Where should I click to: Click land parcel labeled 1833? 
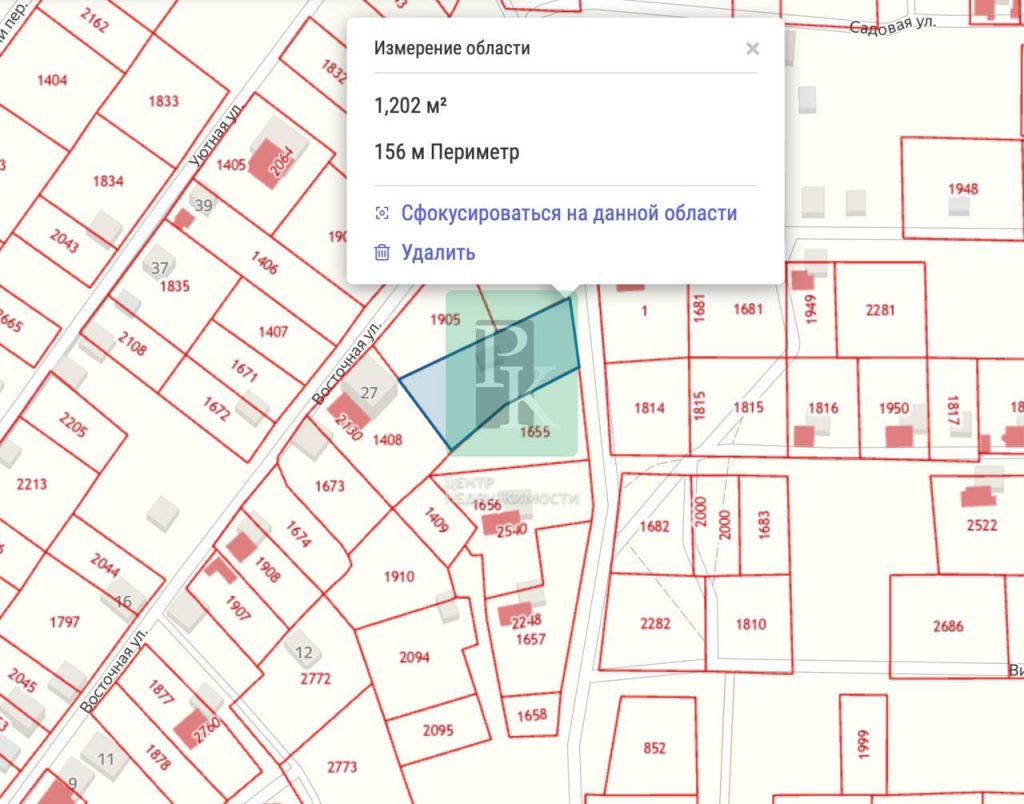point(163,101)
